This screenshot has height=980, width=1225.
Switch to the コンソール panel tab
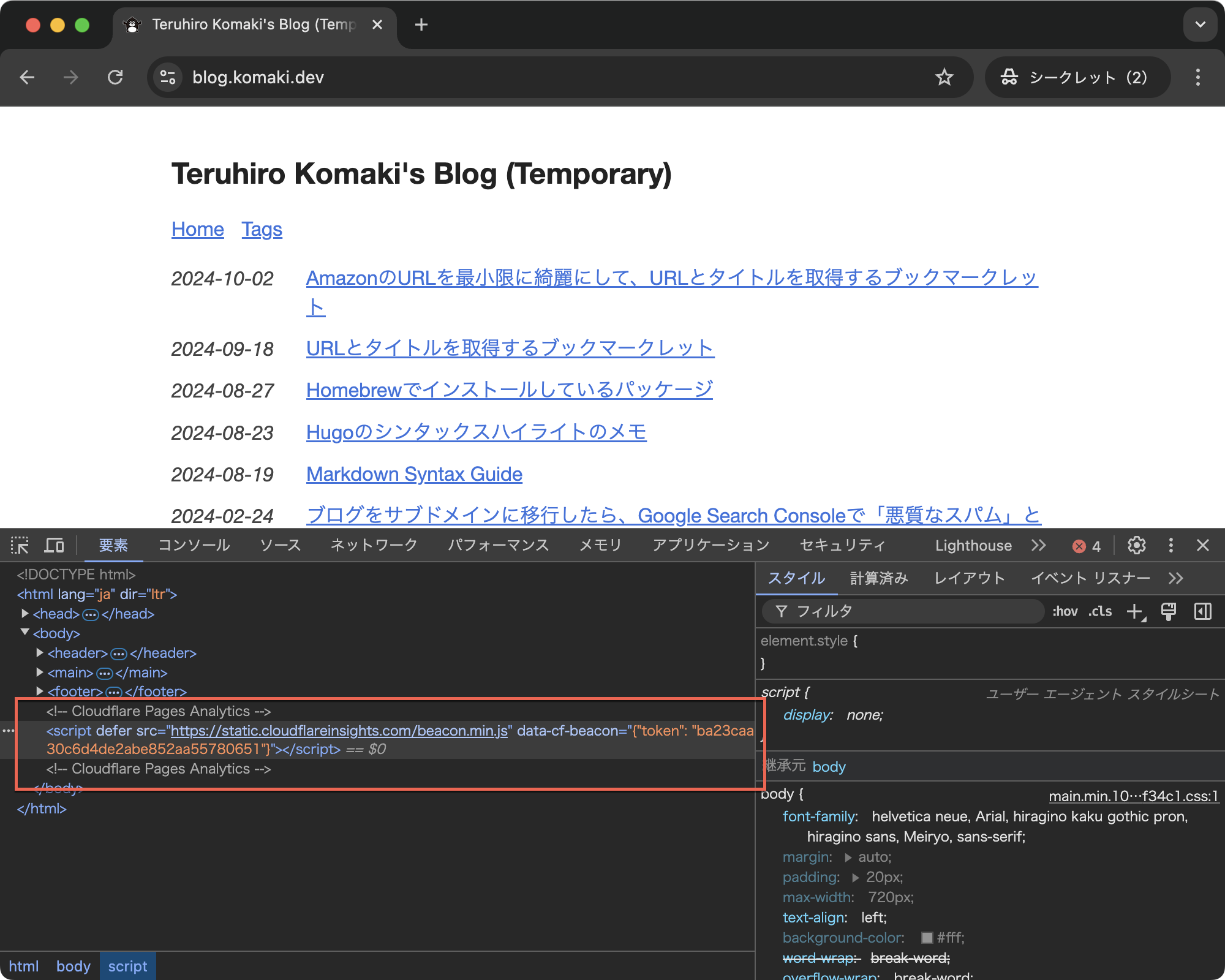[x=194, y=545]
